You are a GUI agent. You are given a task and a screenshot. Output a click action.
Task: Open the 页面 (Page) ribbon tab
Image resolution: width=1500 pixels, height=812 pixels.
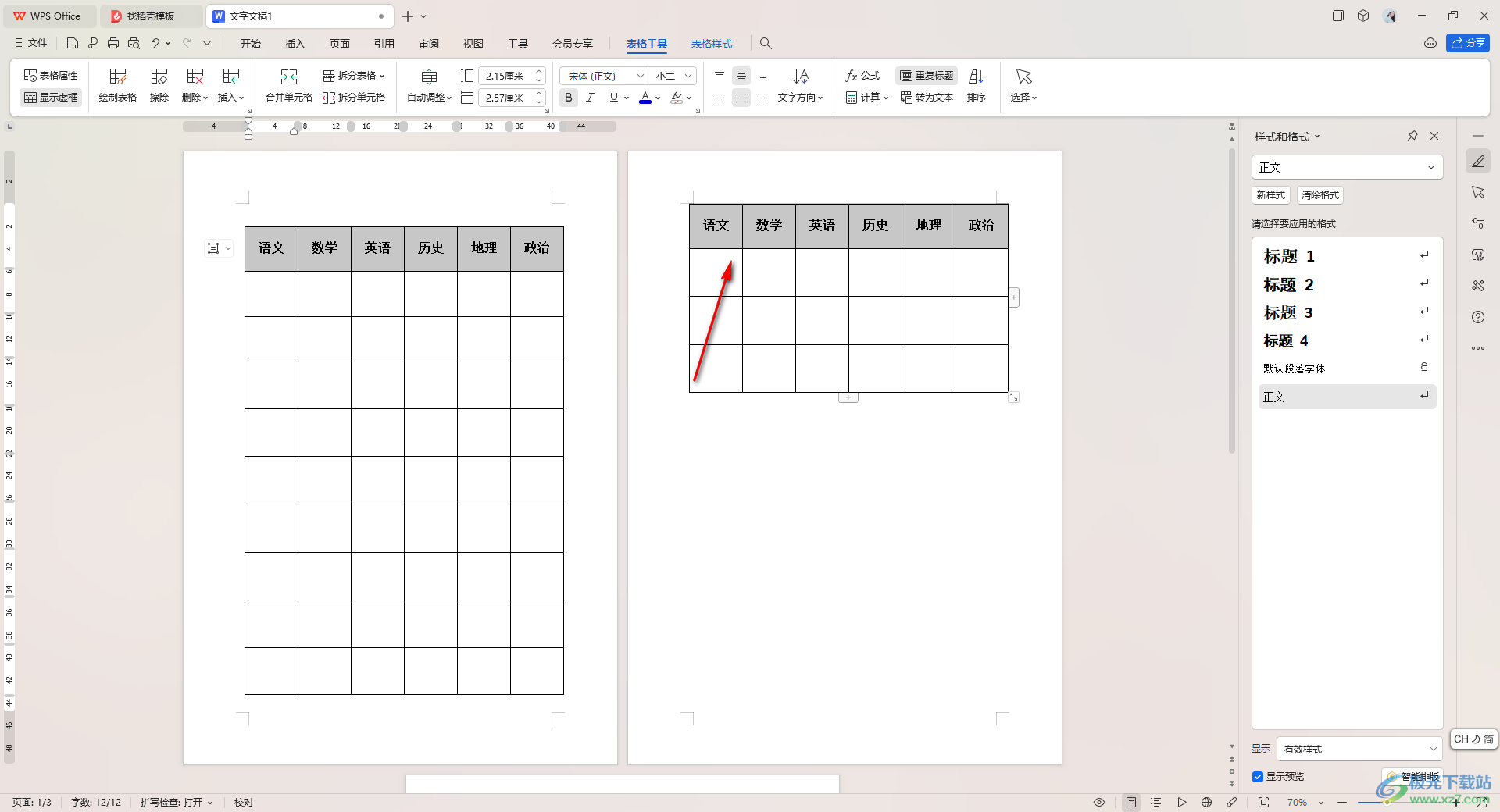(339, 44)
